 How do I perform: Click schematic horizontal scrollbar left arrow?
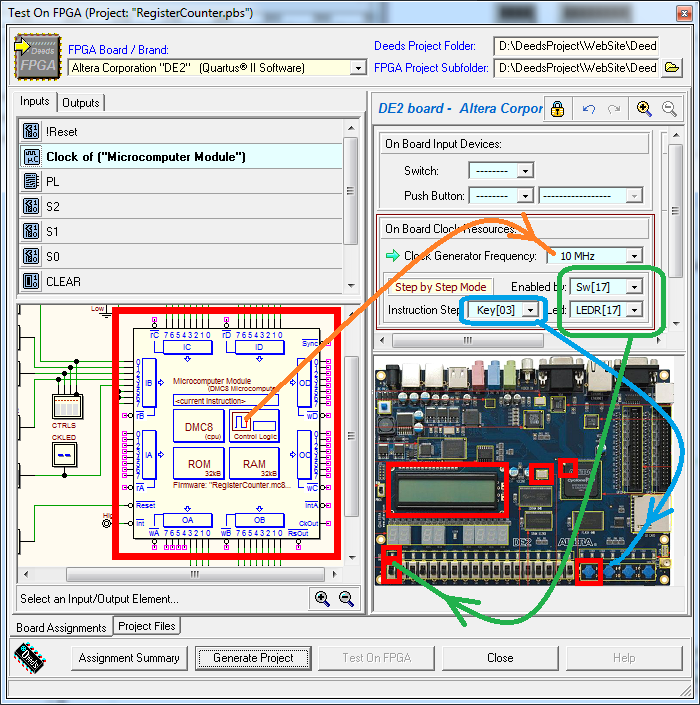pyautogui.click(x=26, y=574)
